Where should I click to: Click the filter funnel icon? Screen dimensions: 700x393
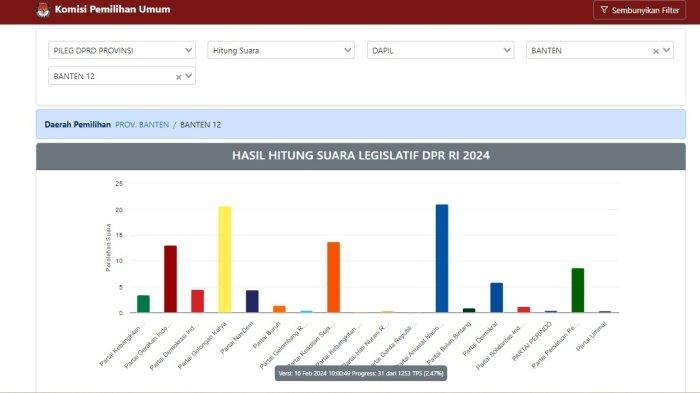(x=604, y=10)
